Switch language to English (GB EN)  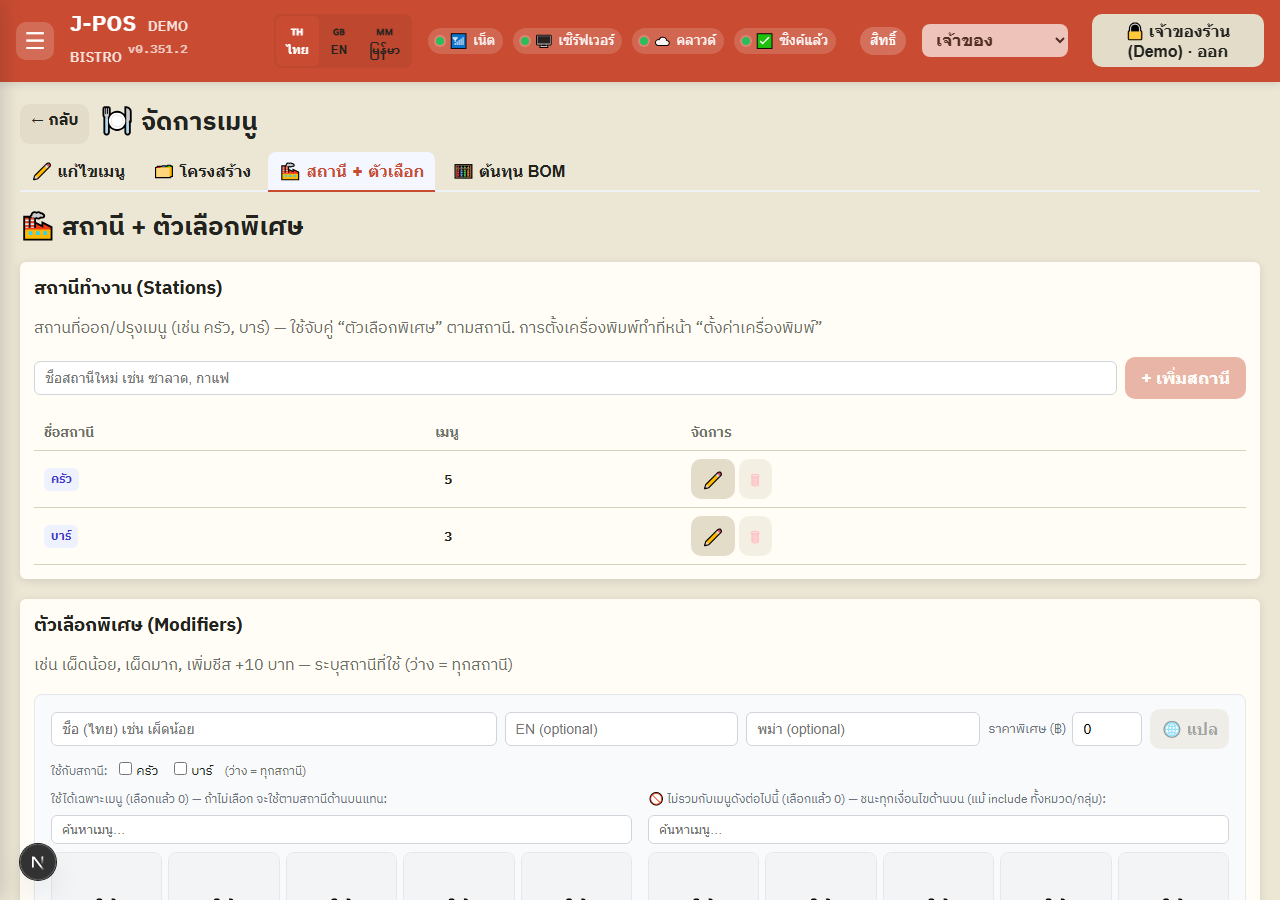click(x=339, y=41)
